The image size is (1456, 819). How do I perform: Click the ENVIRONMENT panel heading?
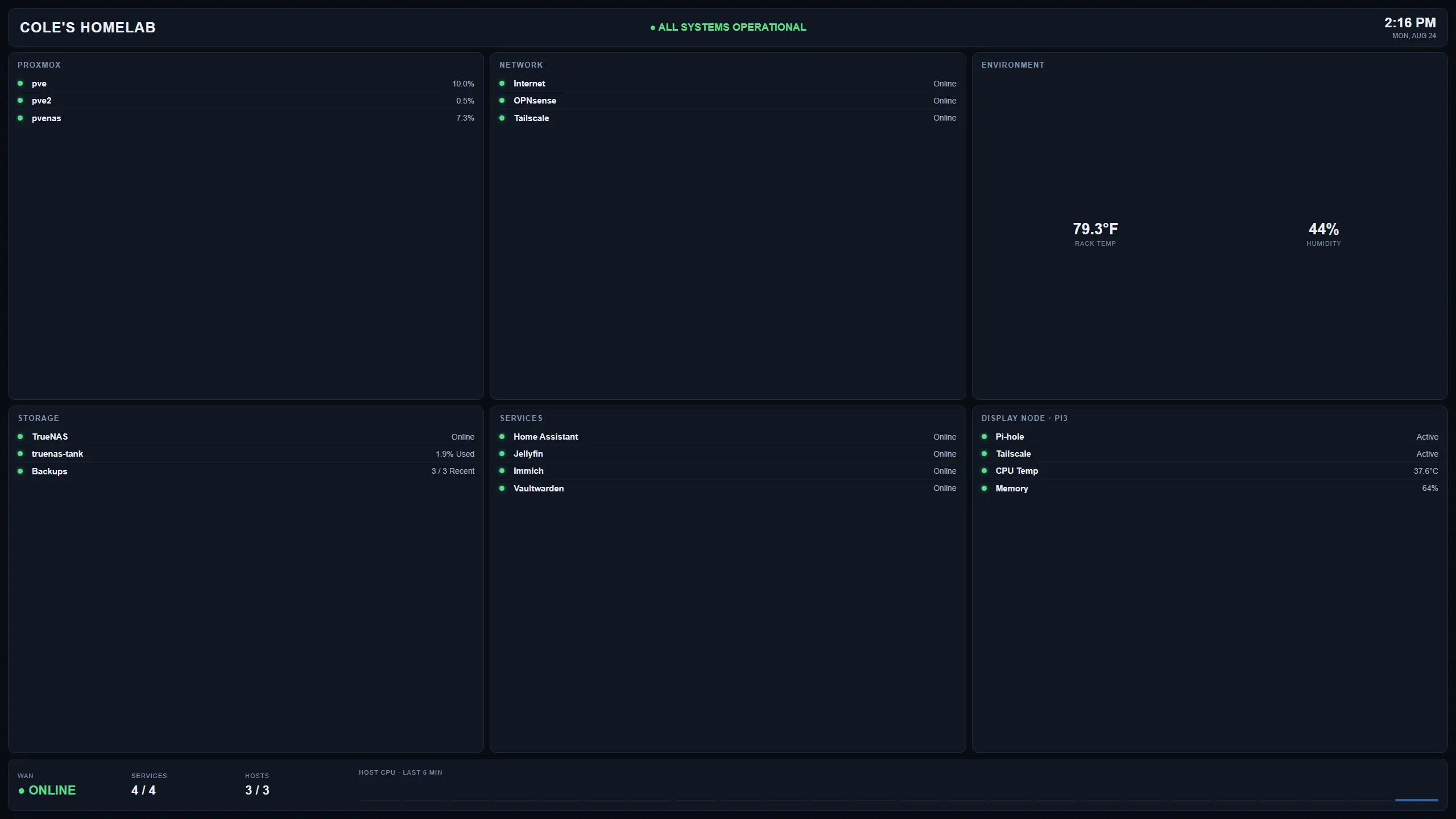tap(1013, 65)
